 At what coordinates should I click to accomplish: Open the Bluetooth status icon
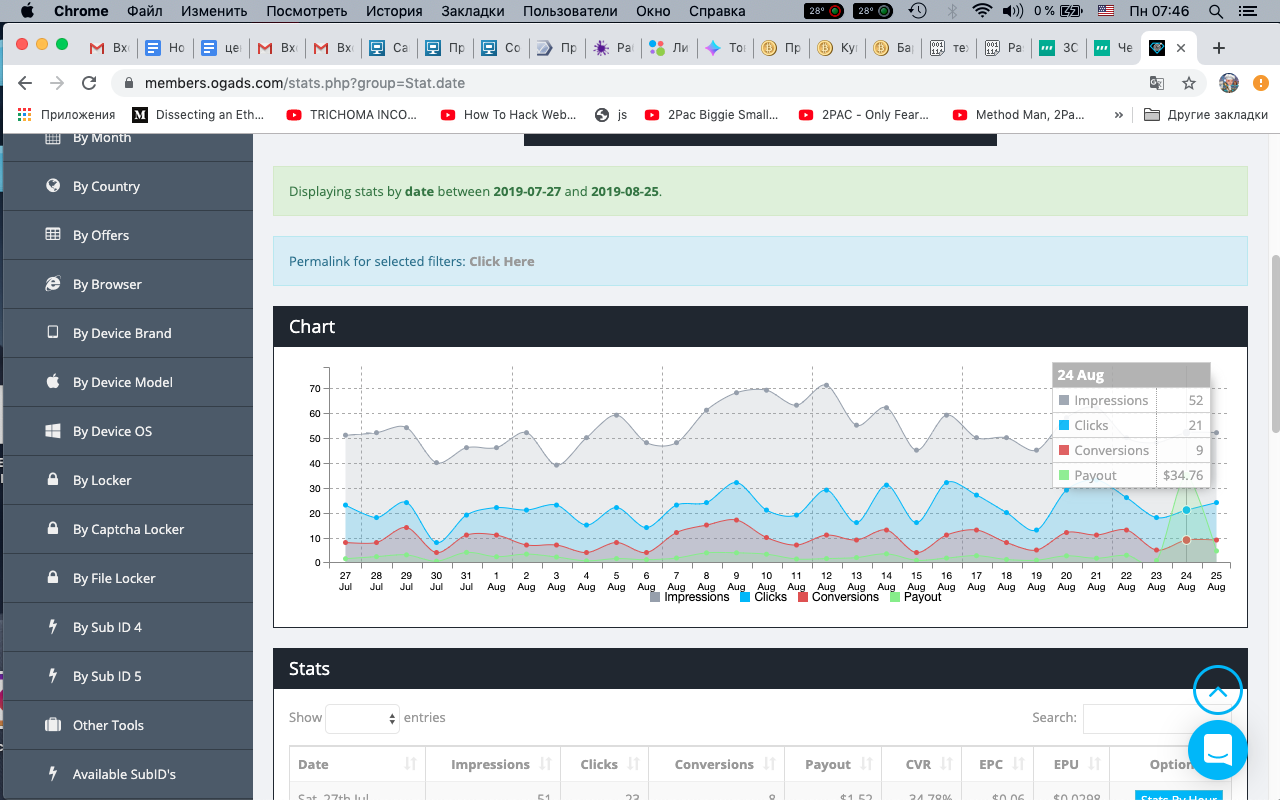(x=952, y=11)
